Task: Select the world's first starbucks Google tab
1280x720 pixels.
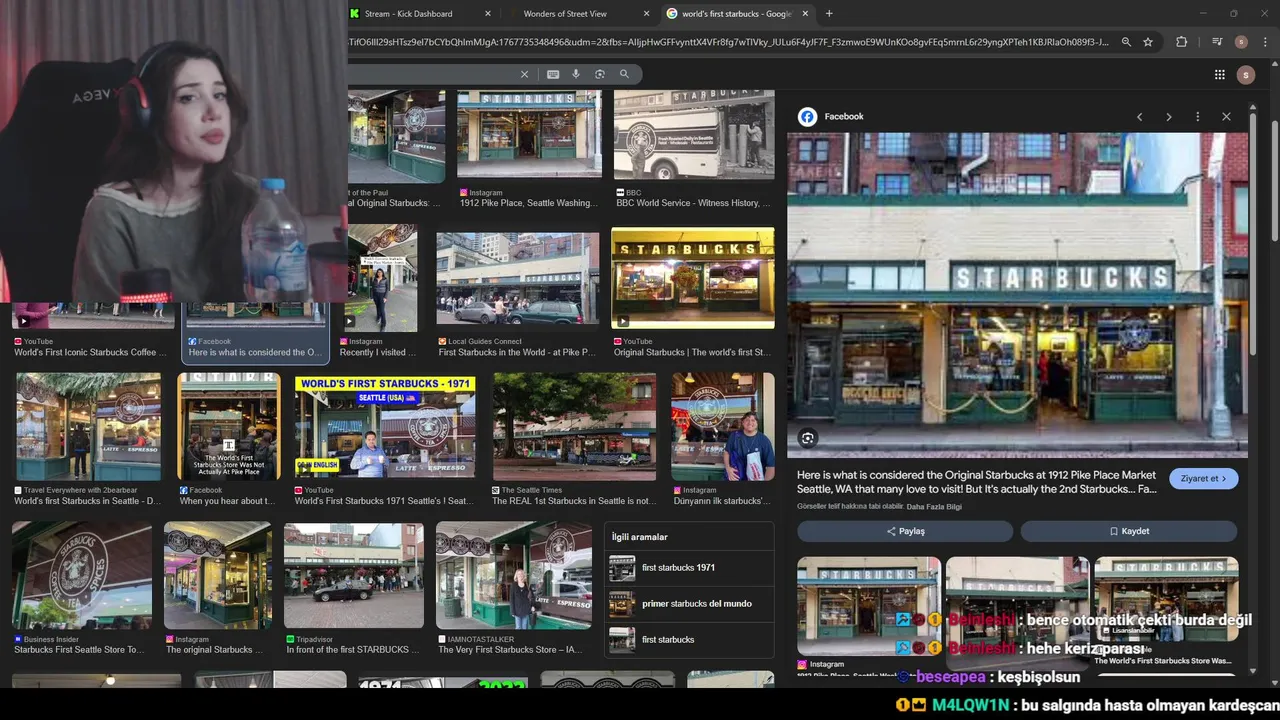Action: click(x=736, y=14)
